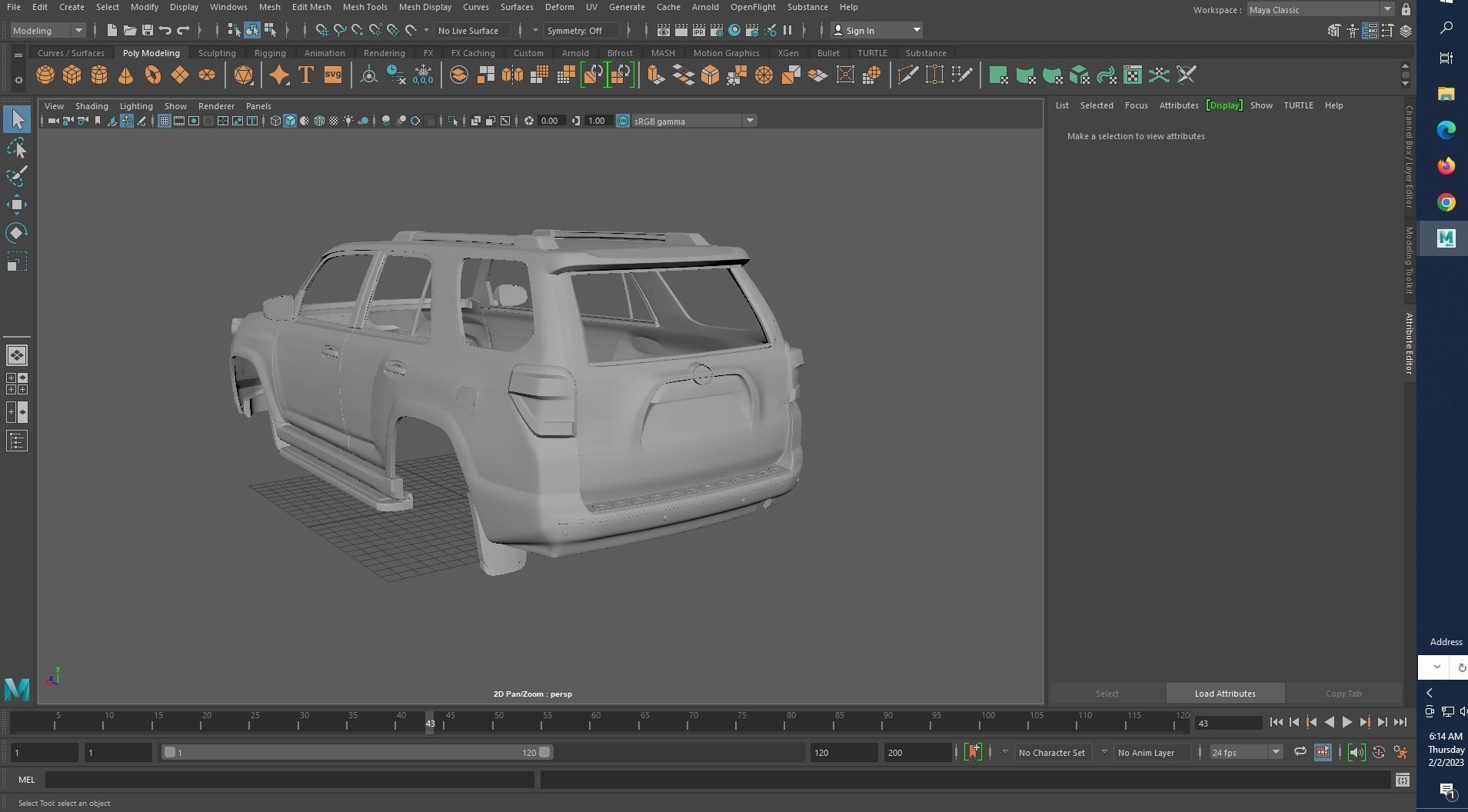1468x812 pixels.
Task: Select the Paint Selection tool
Action: tap(17, 176)
